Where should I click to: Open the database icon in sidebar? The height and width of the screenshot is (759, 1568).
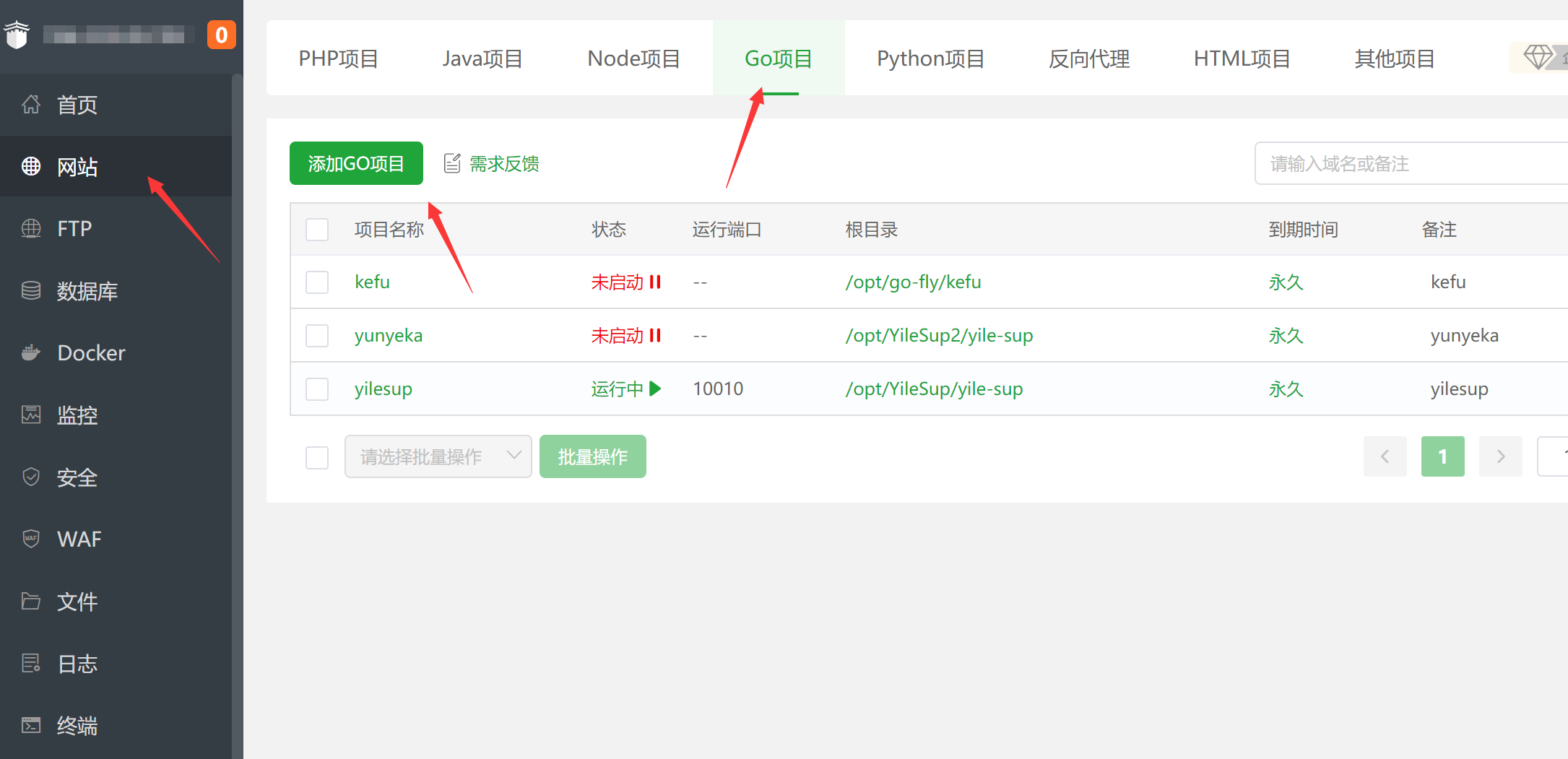[x=31, y=291]
